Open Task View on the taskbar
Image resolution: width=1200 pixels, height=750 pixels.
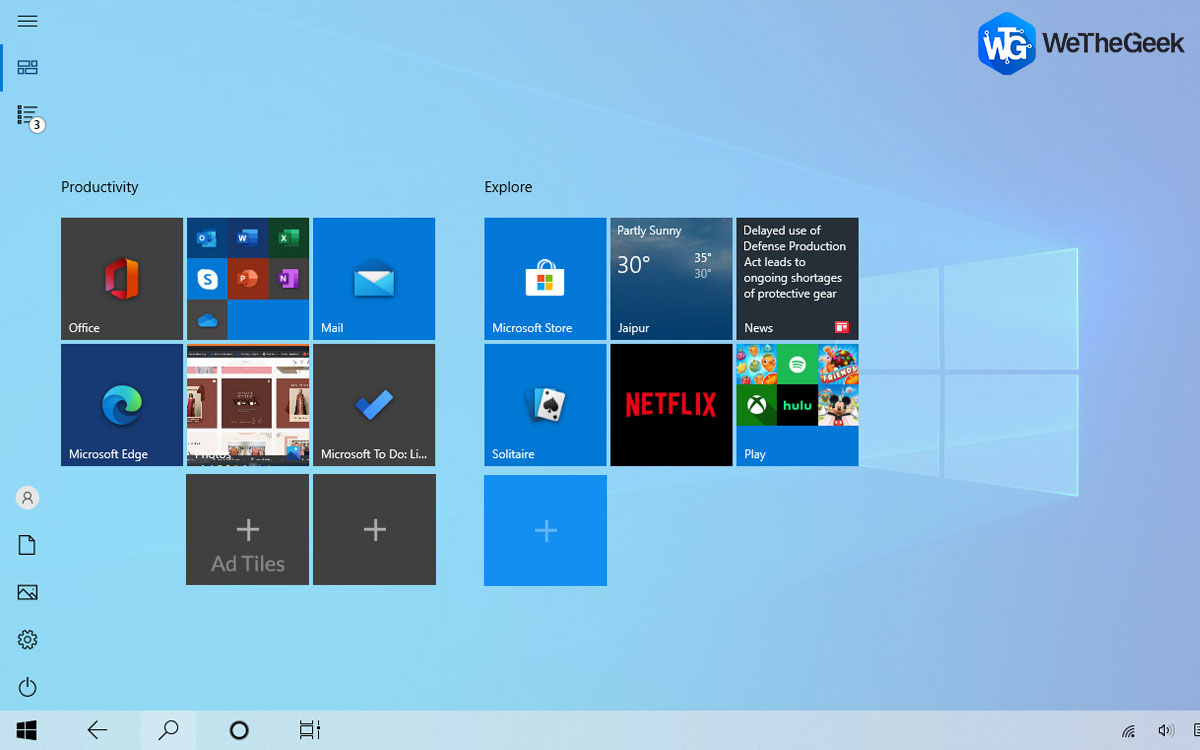coord(310,730)
